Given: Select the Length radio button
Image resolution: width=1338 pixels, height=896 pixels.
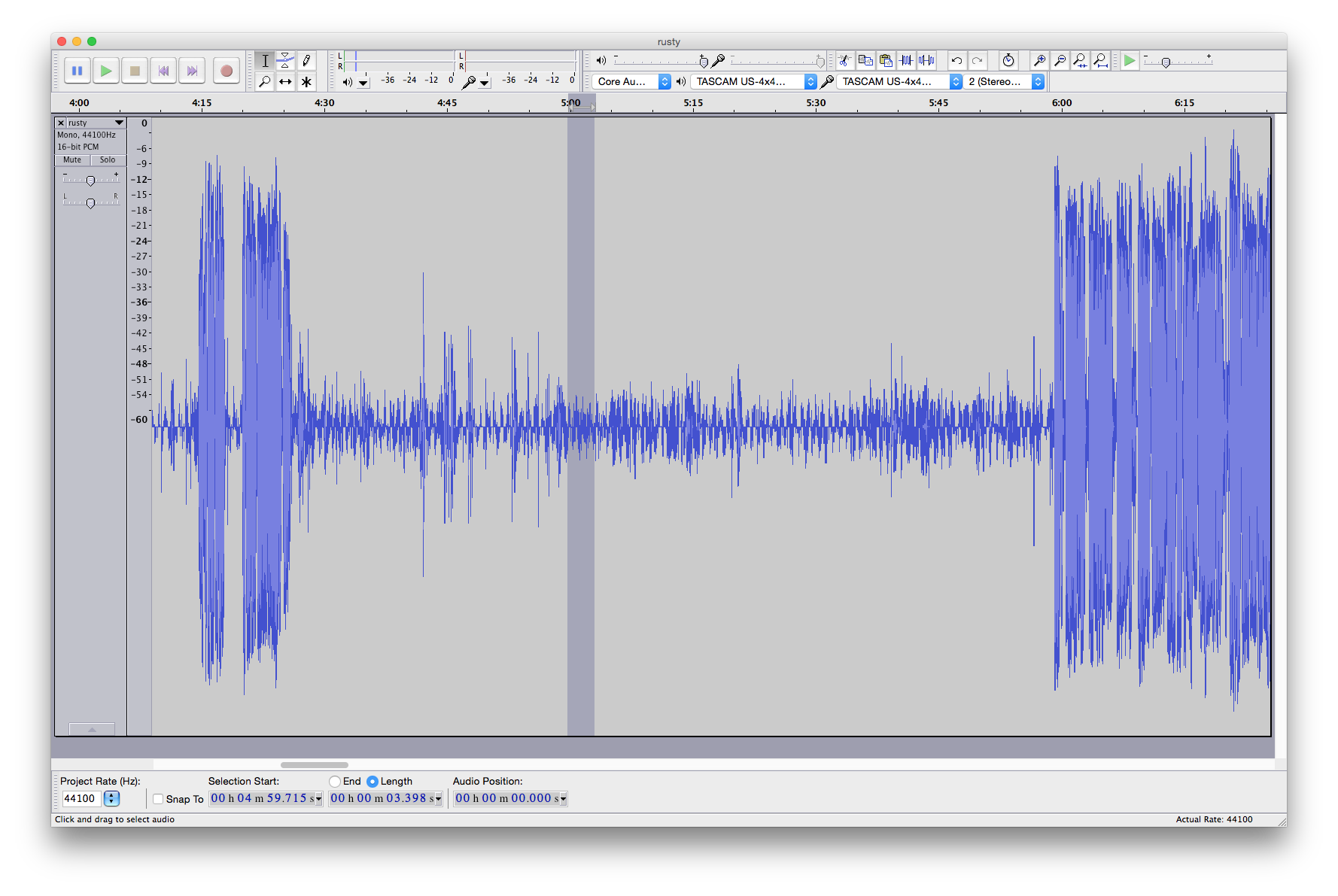Looking at the screenshot, I should (x=372, y=782).
